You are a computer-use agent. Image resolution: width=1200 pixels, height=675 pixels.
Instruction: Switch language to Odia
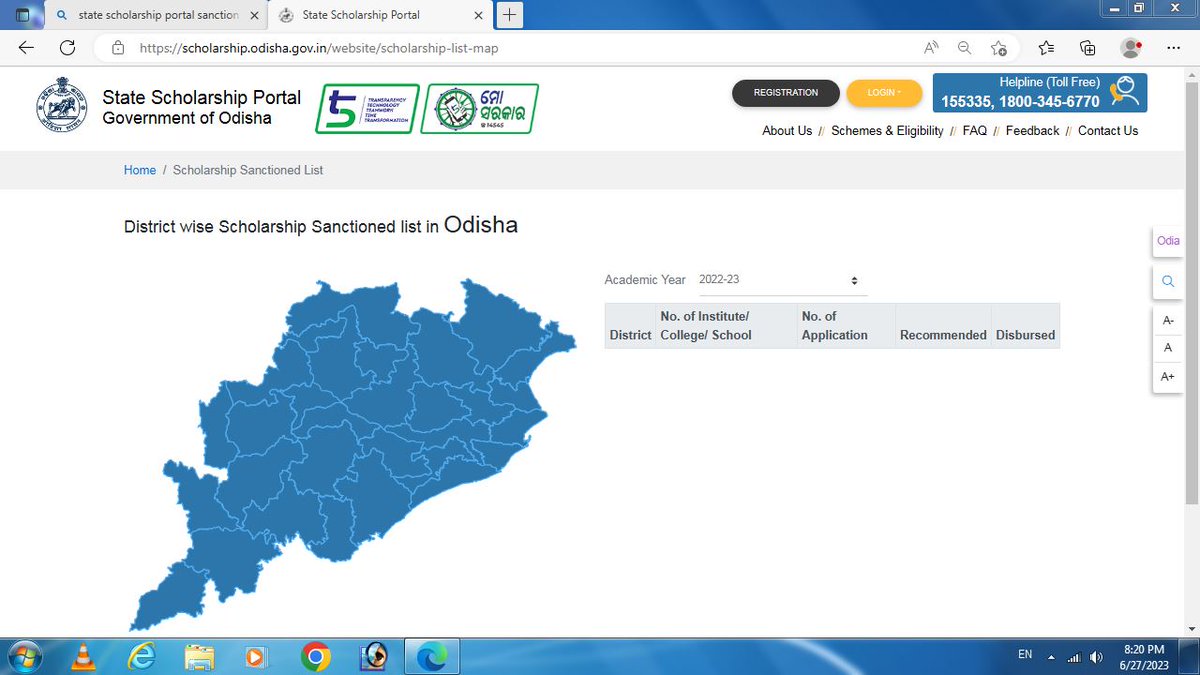point(1168,241)
